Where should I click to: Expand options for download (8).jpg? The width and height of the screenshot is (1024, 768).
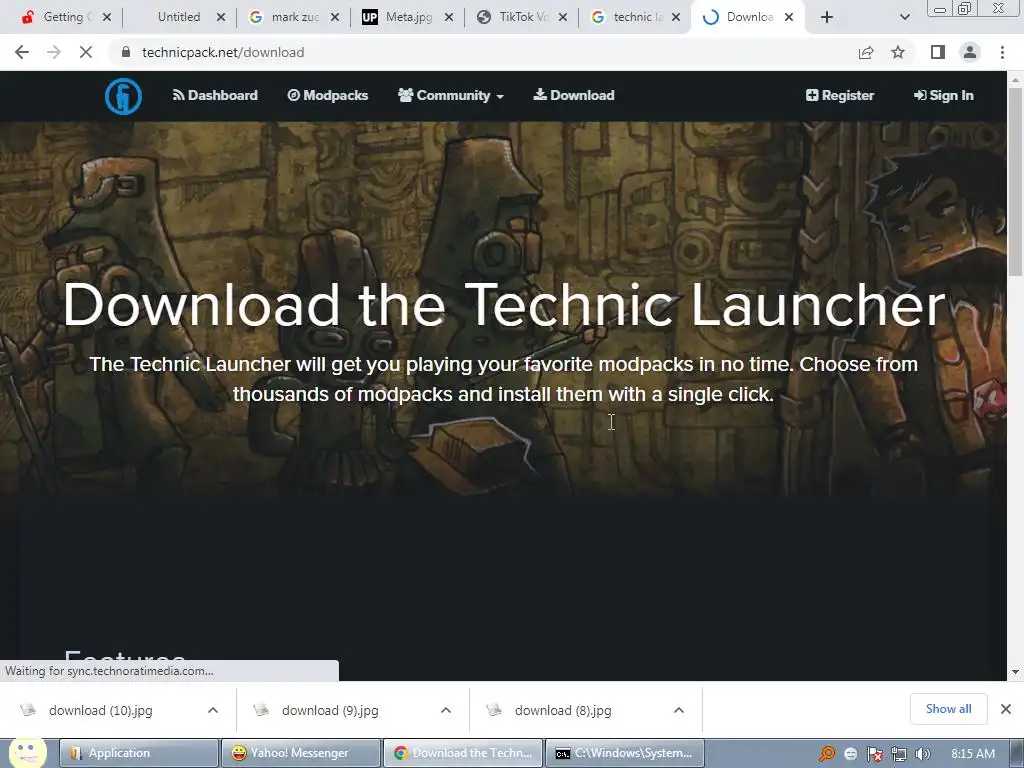(x=679, y=710)
